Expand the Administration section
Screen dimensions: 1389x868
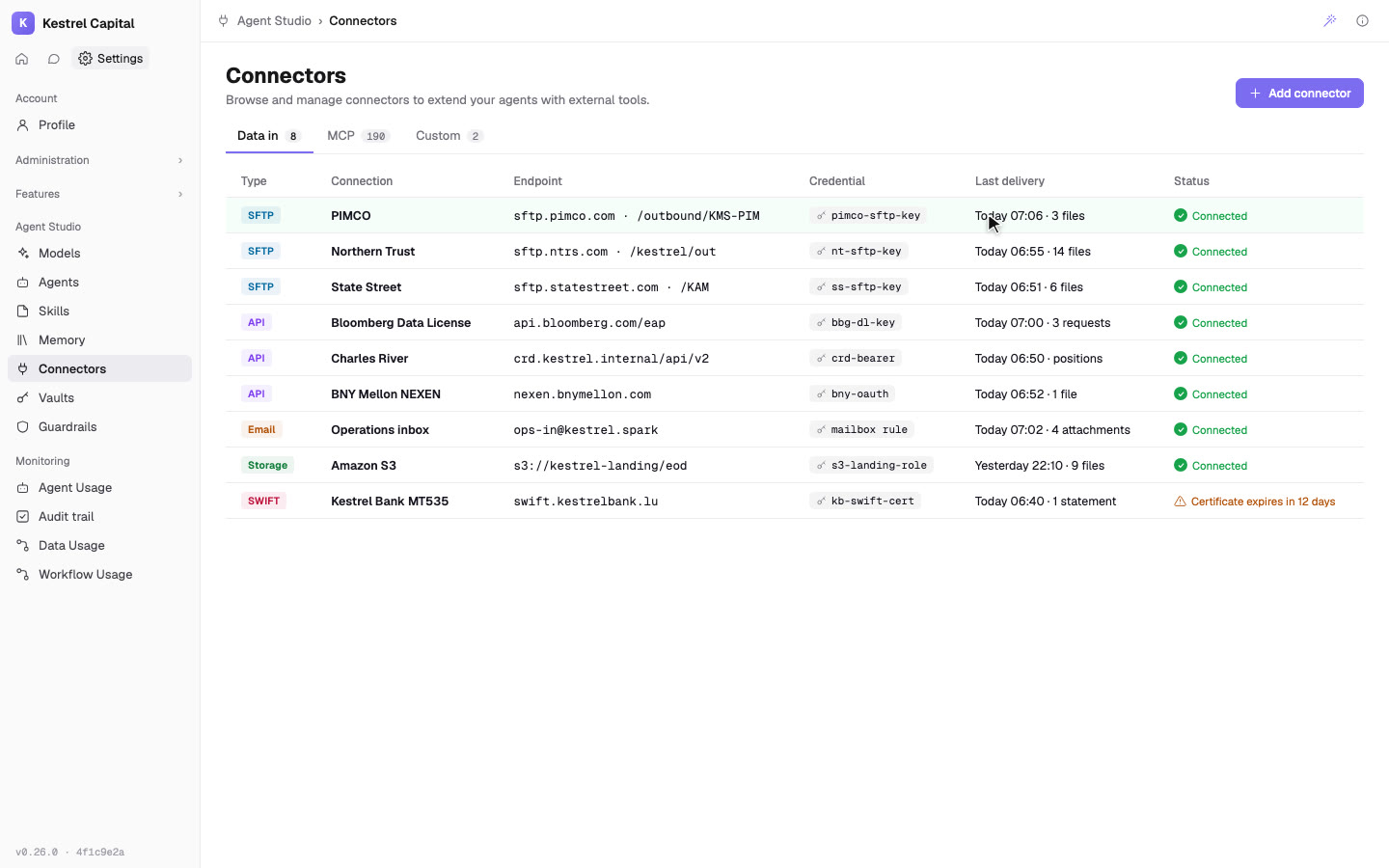[99, 160]
